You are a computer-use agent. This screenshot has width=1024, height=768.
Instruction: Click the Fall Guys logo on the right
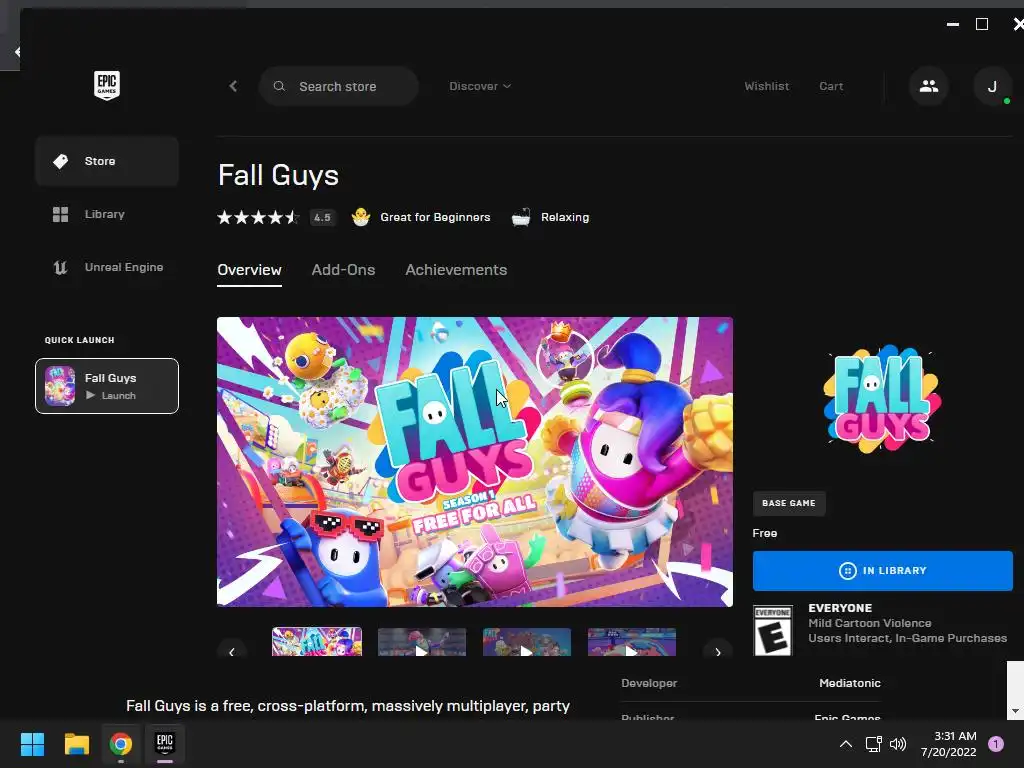click(x=882, y=400)
